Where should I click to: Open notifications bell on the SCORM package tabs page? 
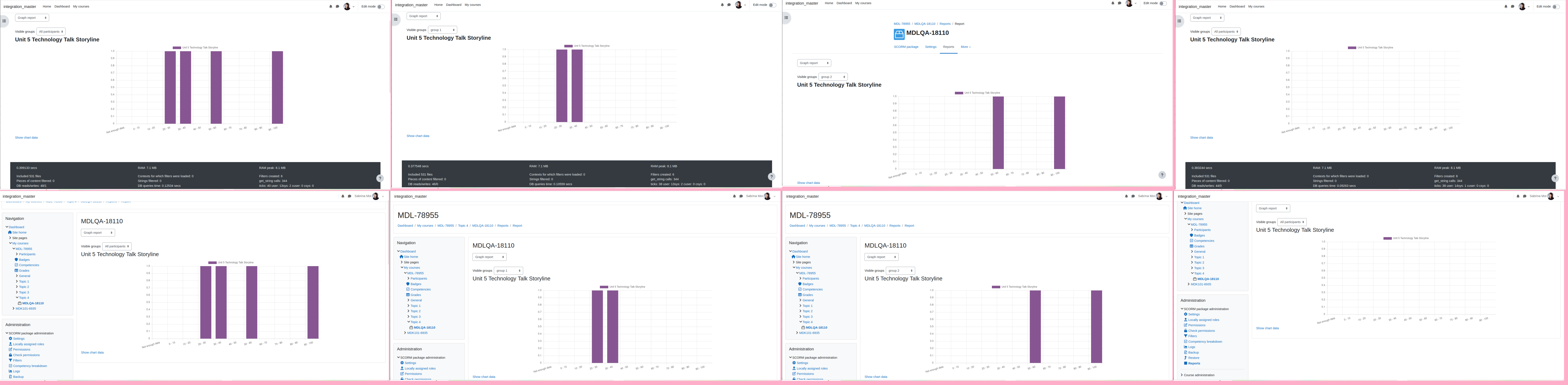tap(1113, 3)
